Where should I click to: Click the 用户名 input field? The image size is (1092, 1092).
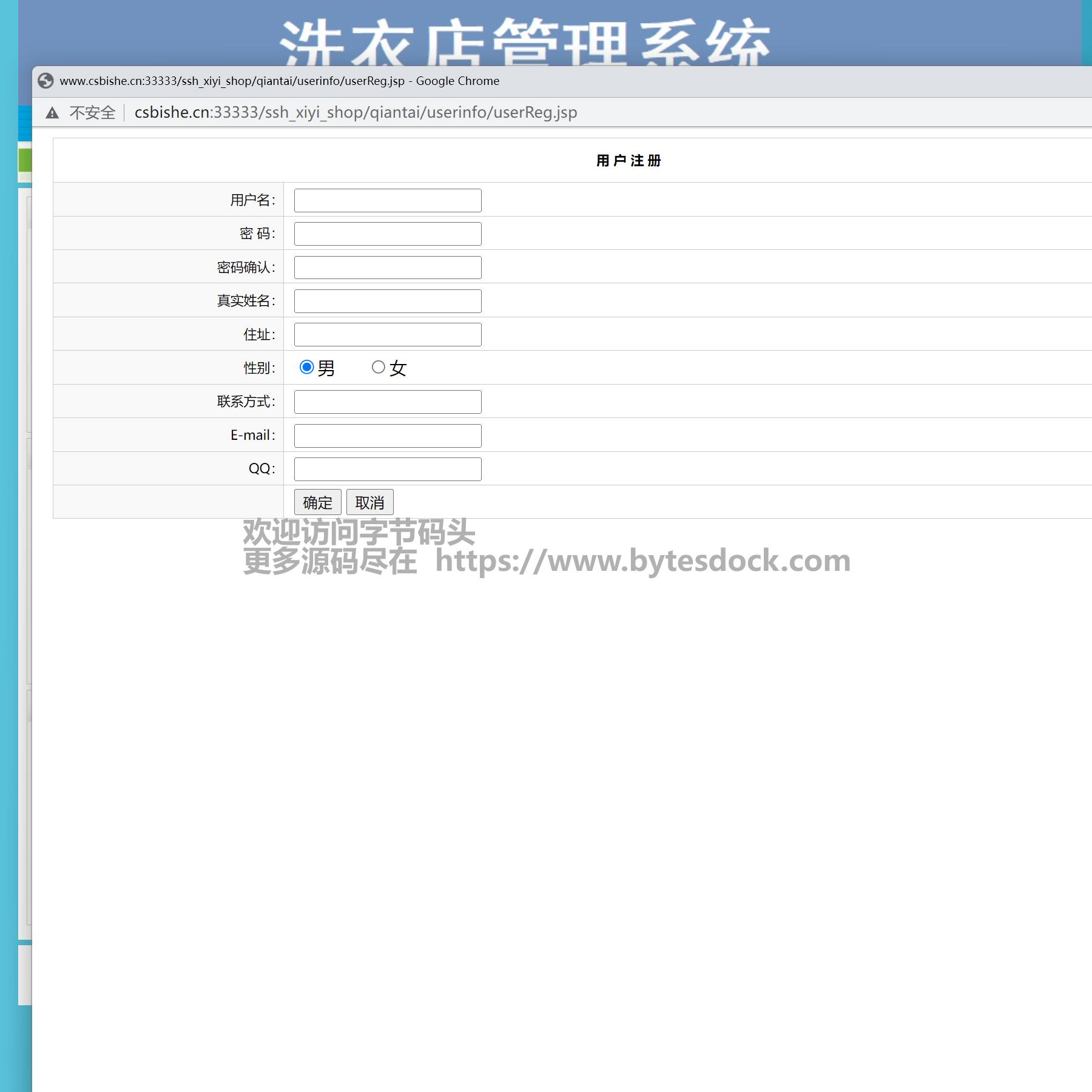coord(387,200)
